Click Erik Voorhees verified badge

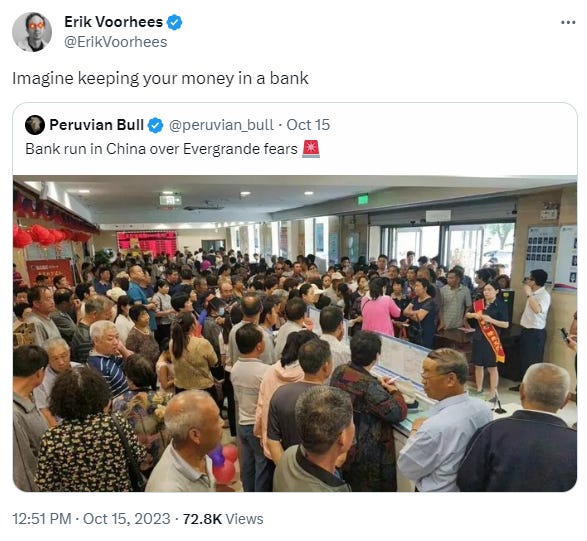click(x=174, y=22)
